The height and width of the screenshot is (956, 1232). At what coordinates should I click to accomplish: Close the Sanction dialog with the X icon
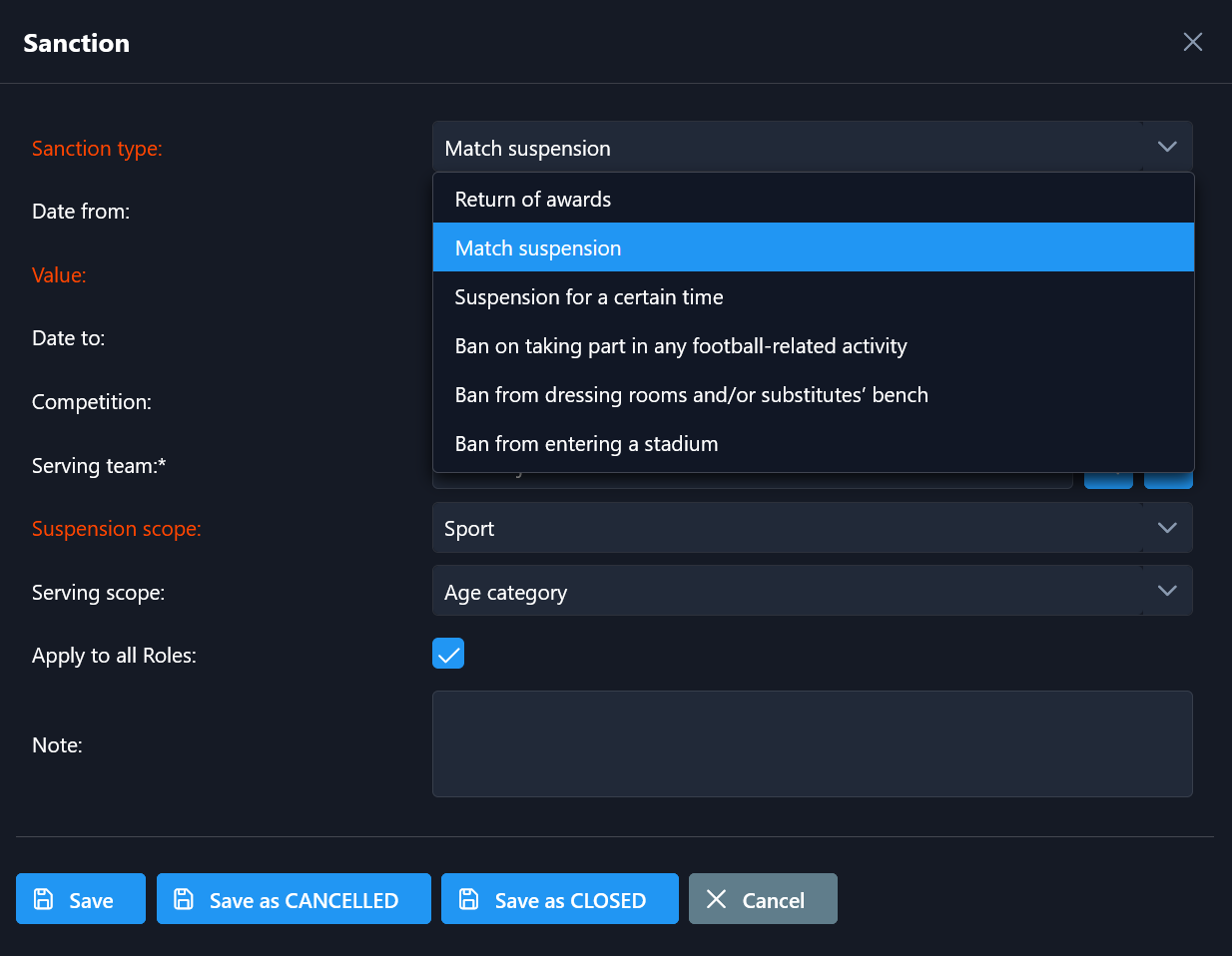1192,42
